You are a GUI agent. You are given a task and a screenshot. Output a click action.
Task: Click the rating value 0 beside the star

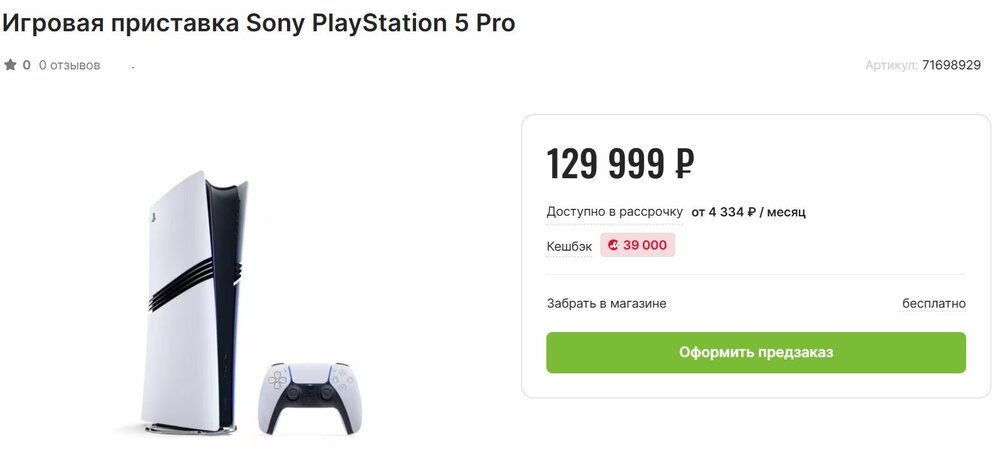(27, 65)
